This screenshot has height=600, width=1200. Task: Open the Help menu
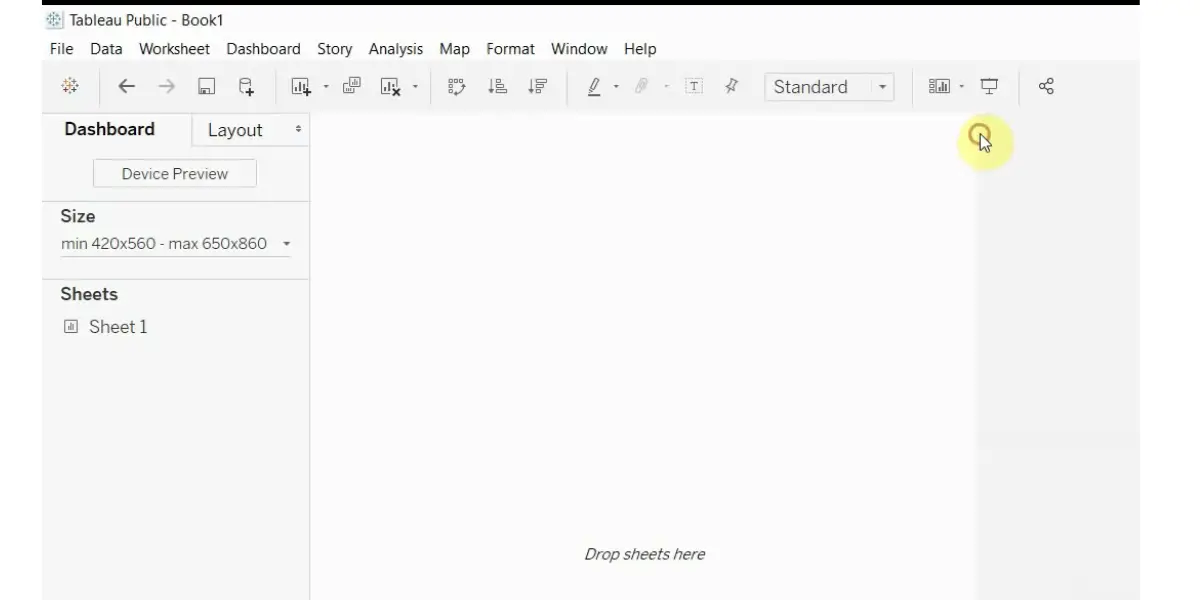(x=640, y=48)
